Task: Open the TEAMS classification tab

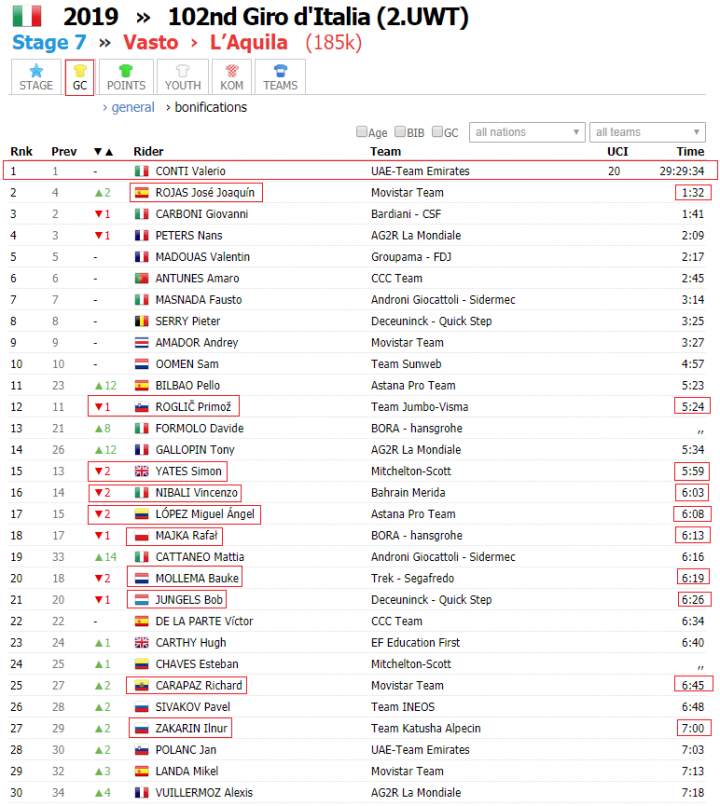Action: (280, 77)
